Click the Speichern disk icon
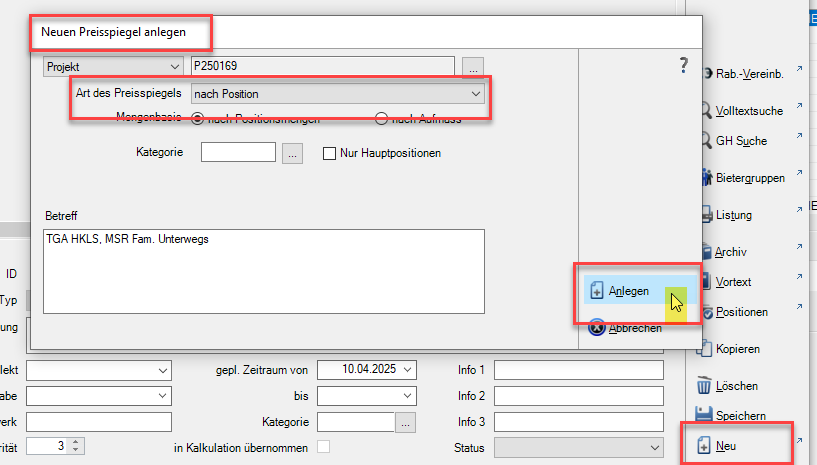 [704, 414]
